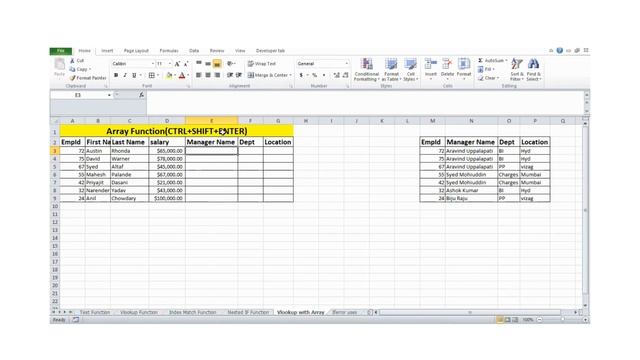The image size is (640, 360).
Task: Toggle Top Align
Action: coord(199,63)
